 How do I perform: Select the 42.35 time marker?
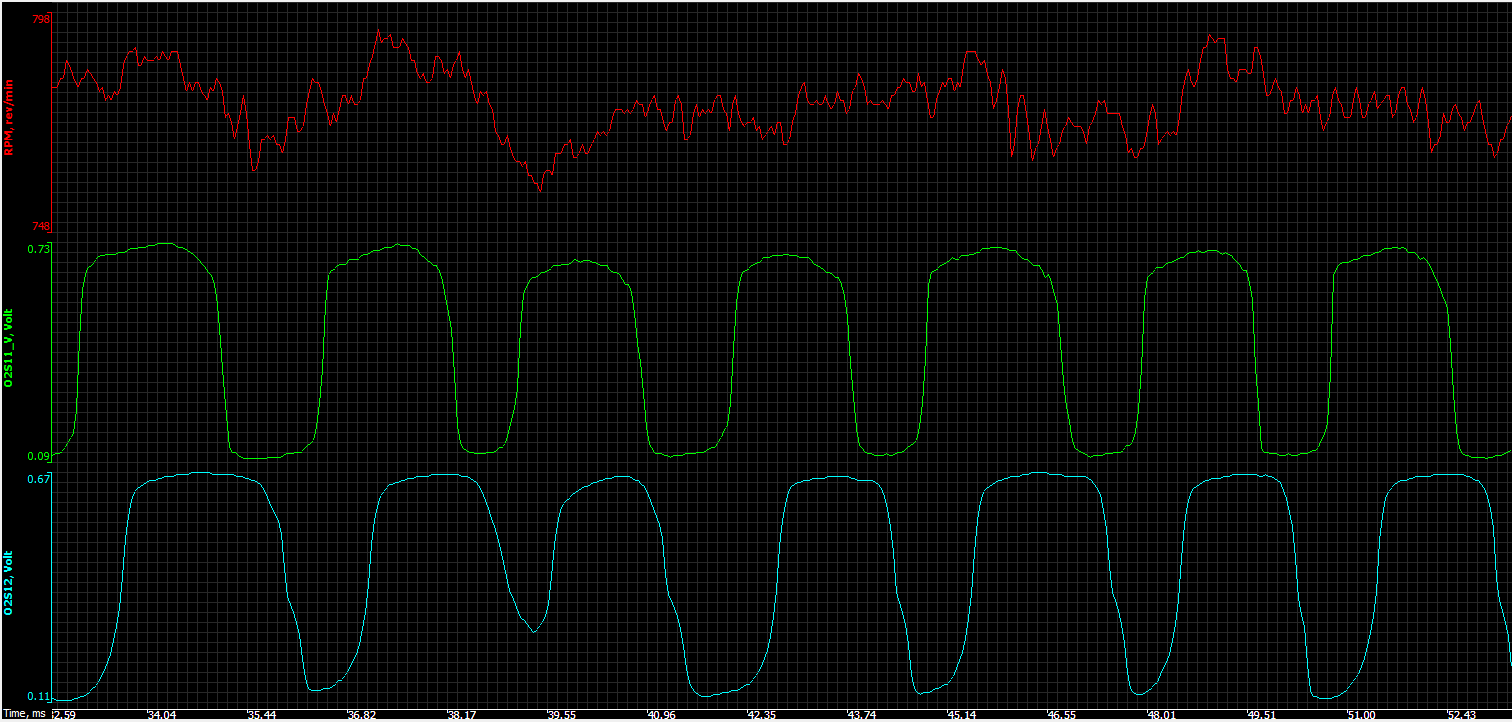click(x=761, y=715)
